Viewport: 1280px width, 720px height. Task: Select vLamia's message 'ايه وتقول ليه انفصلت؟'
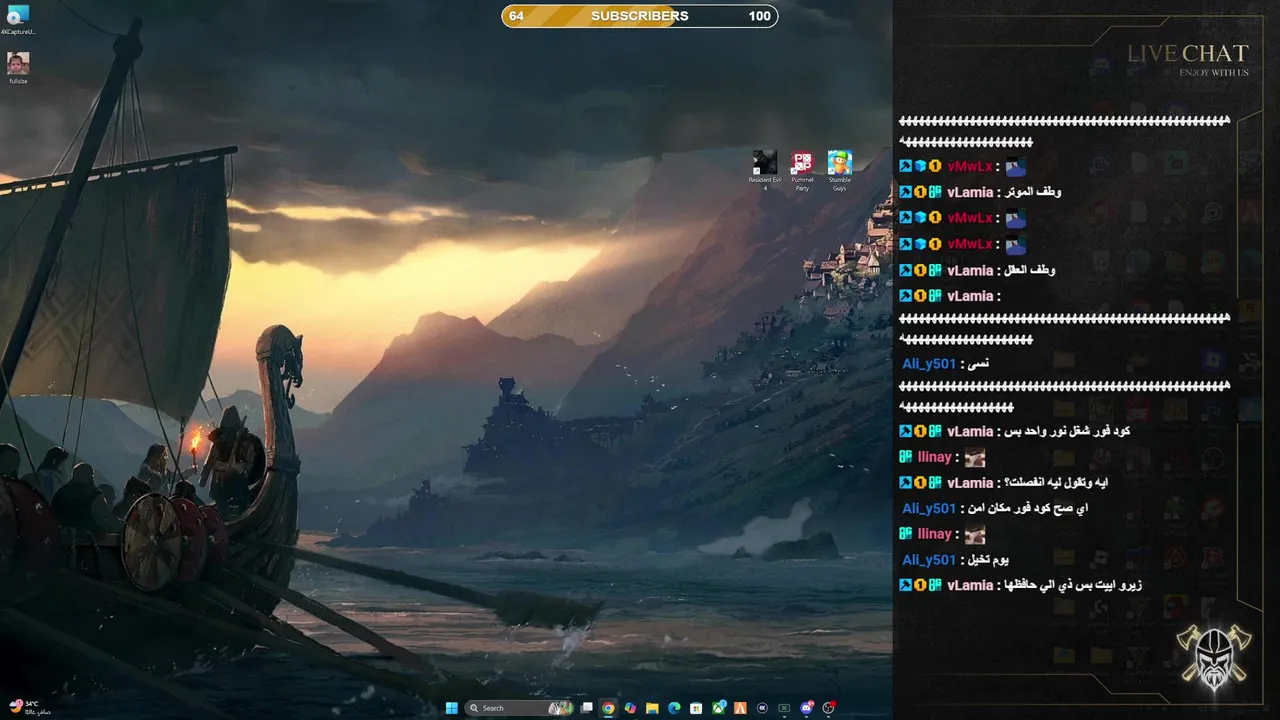(x=1055, y=482)
